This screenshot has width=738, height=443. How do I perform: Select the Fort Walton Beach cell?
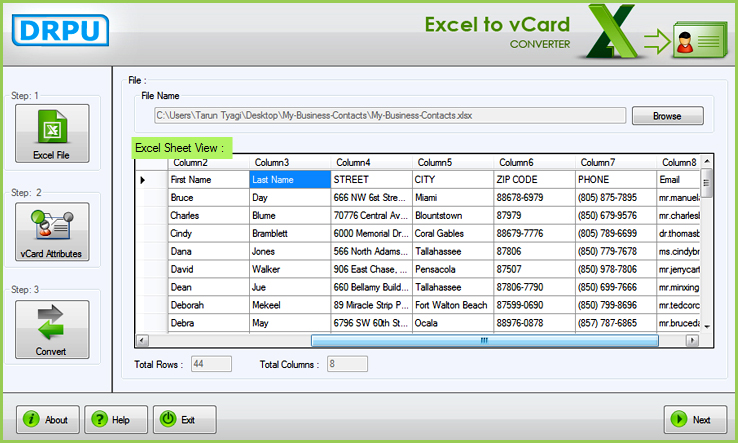(x=453, y=305)
